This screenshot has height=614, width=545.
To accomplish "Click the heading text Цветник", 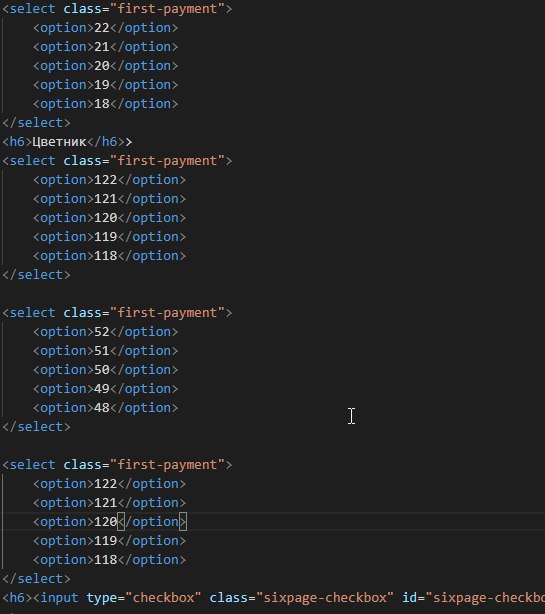I will pyautogui.click(x=59, y=142).
